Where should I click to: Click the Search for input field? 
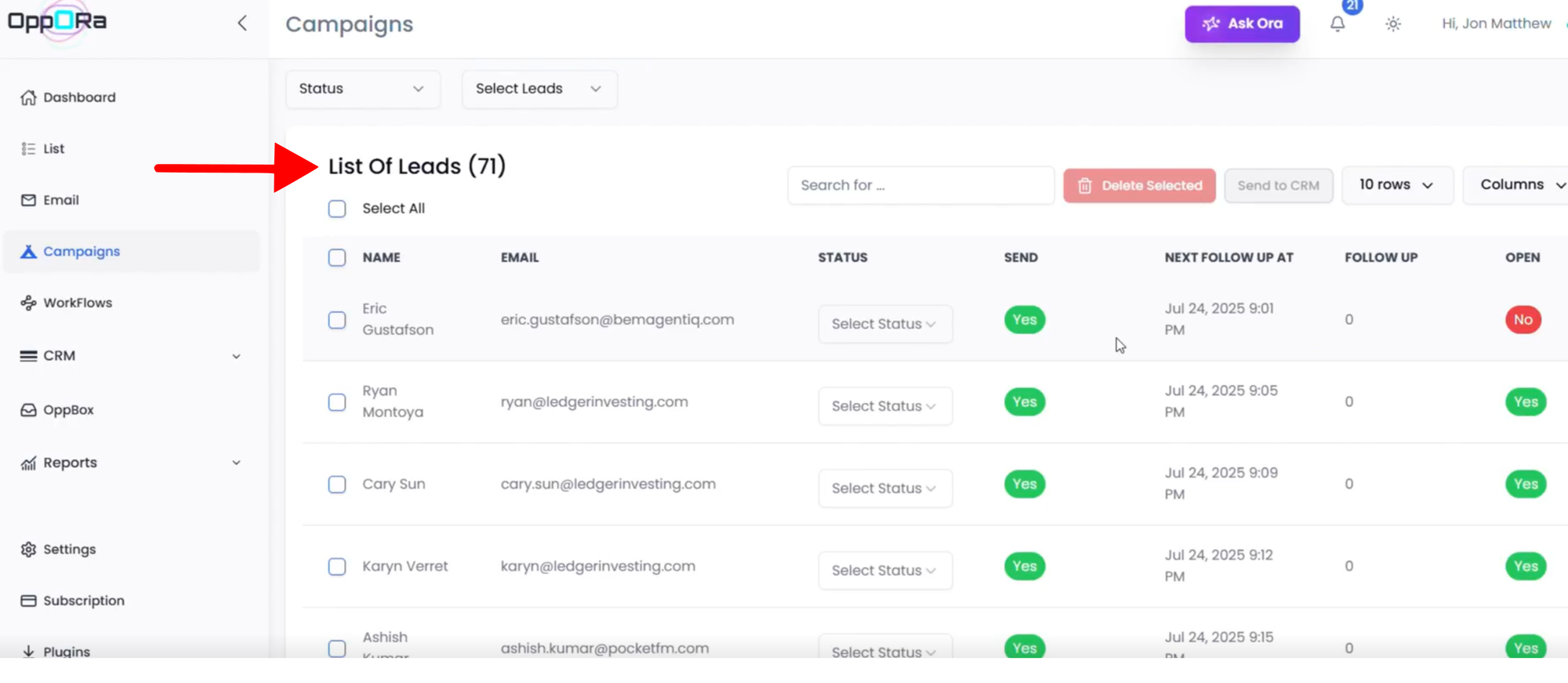920,186
